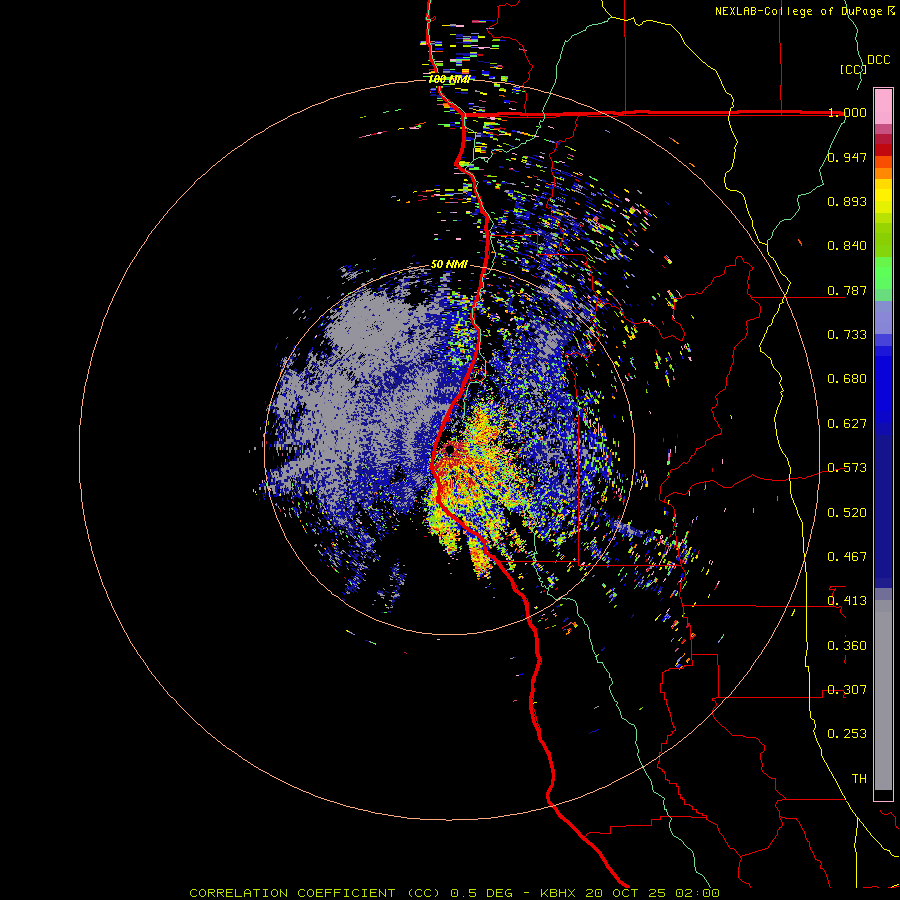
Task: Click the TH threshold label on the scale
Action: coord(859,779)
